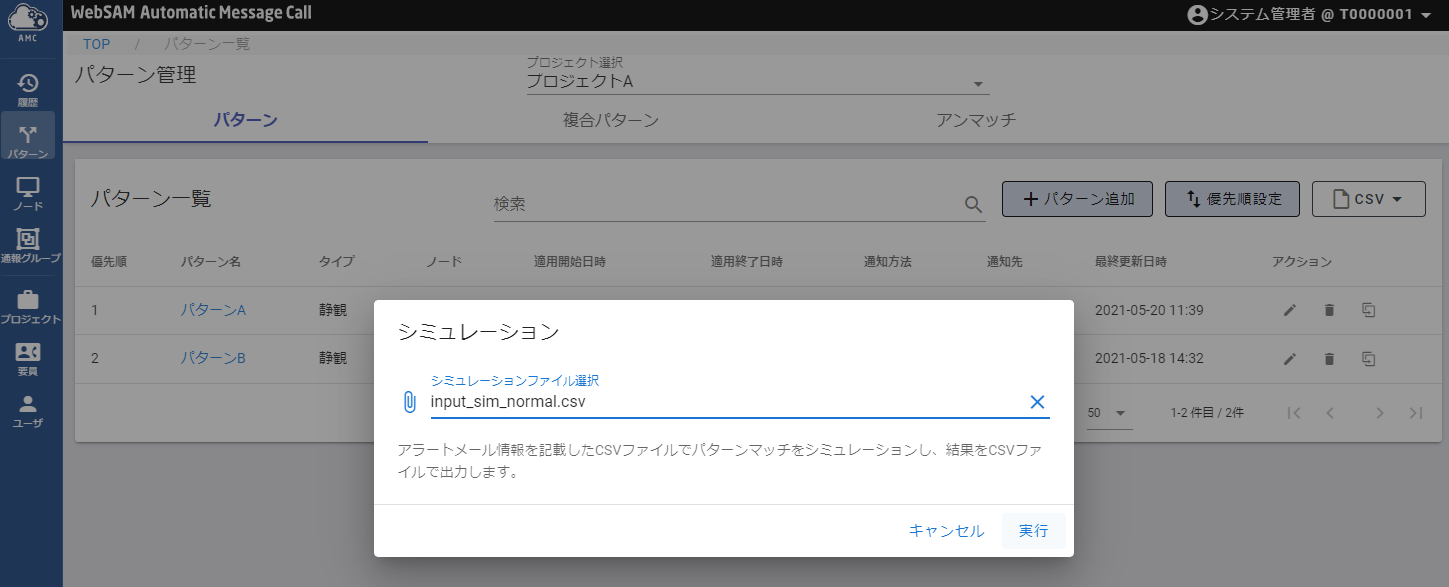Open the 要員 personnel sidebar icon
The height and width of the screenshot is (587, 1449).
click(x=28, y=358)
